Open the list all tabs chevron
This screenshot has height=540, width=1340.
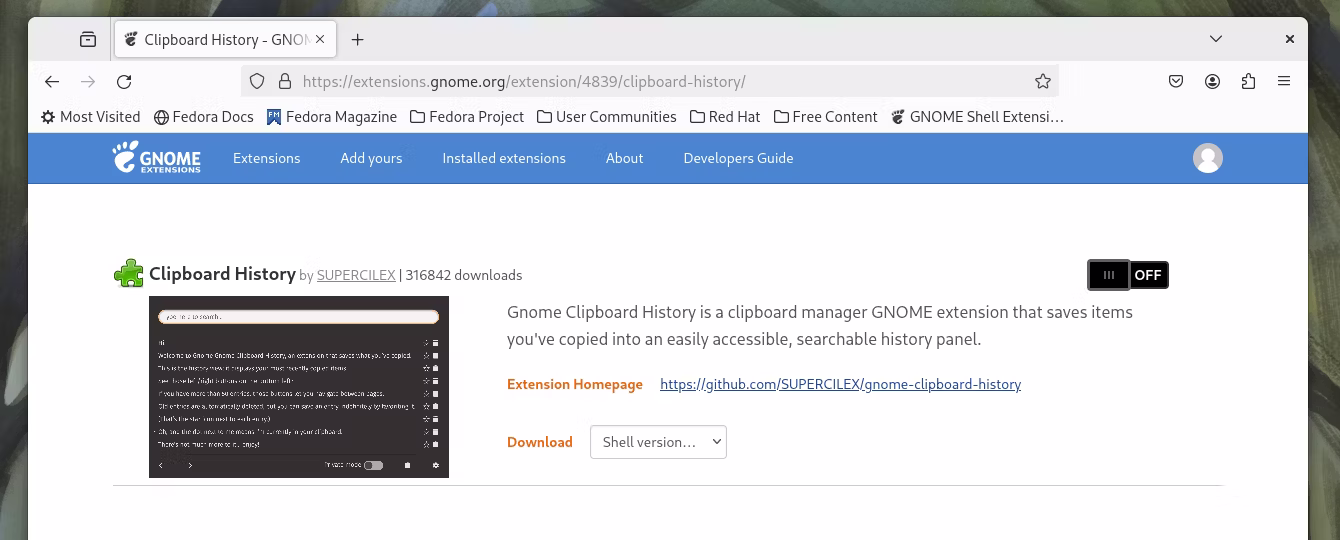1216,40
